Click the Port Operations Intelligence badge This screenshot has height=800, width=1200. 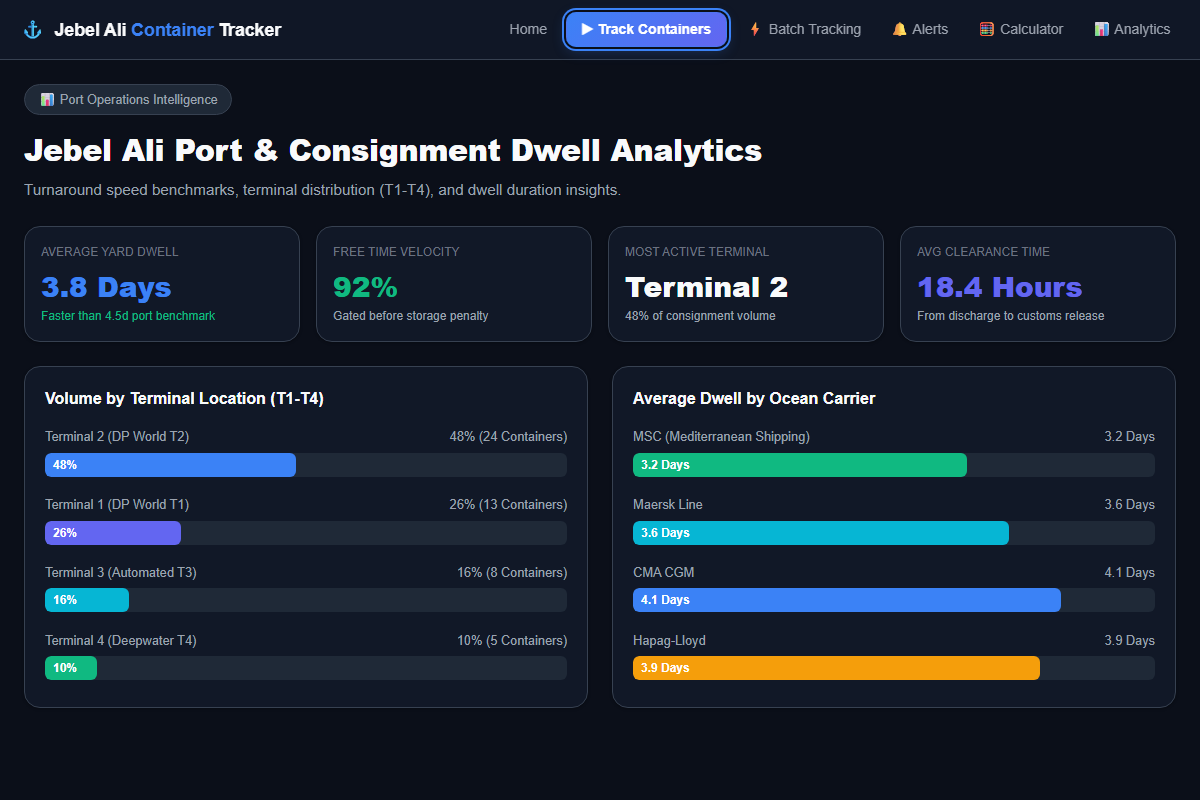click(x=128, y=100)
